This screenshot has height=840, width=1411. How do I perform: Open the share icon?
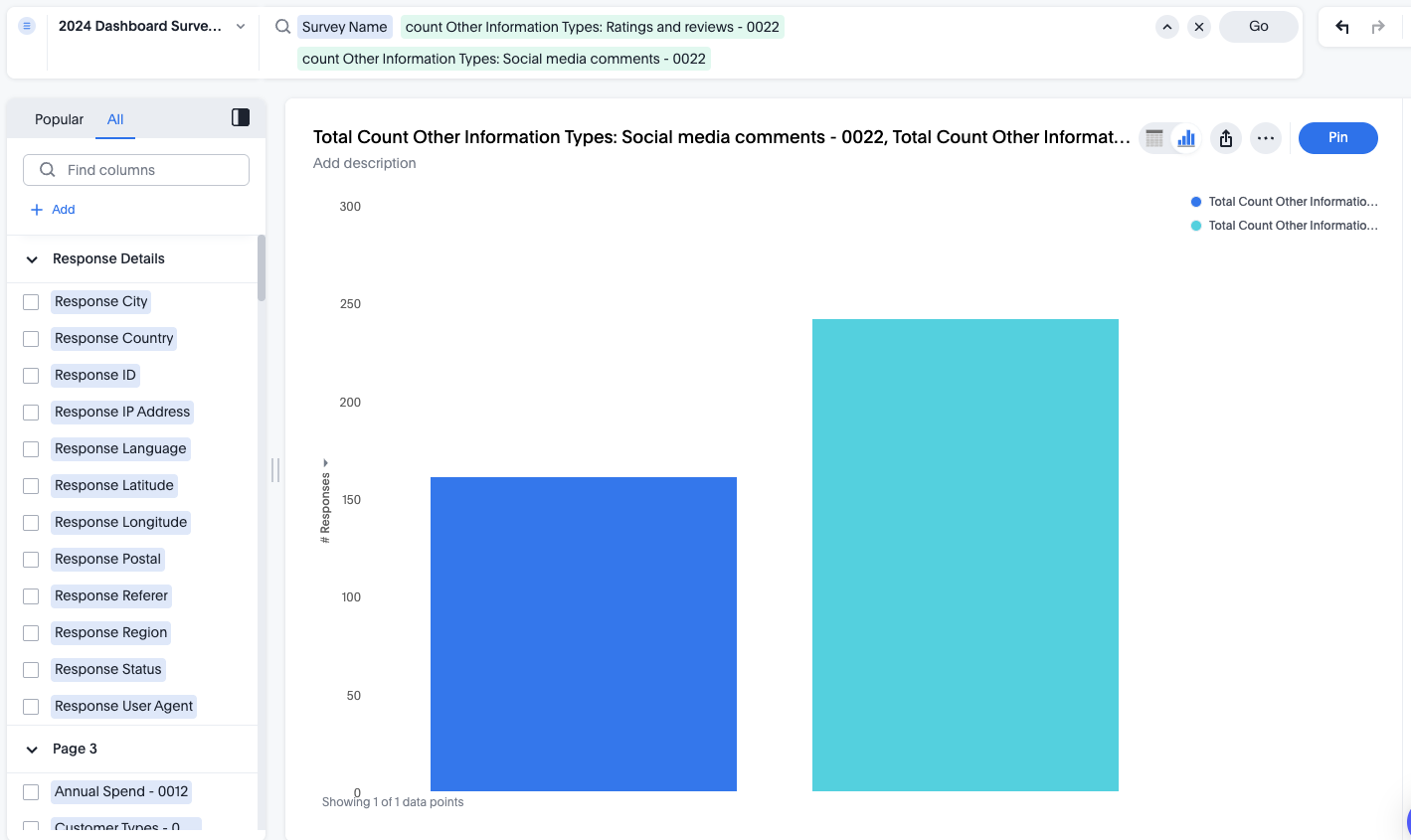click(x=1226, y=138)
